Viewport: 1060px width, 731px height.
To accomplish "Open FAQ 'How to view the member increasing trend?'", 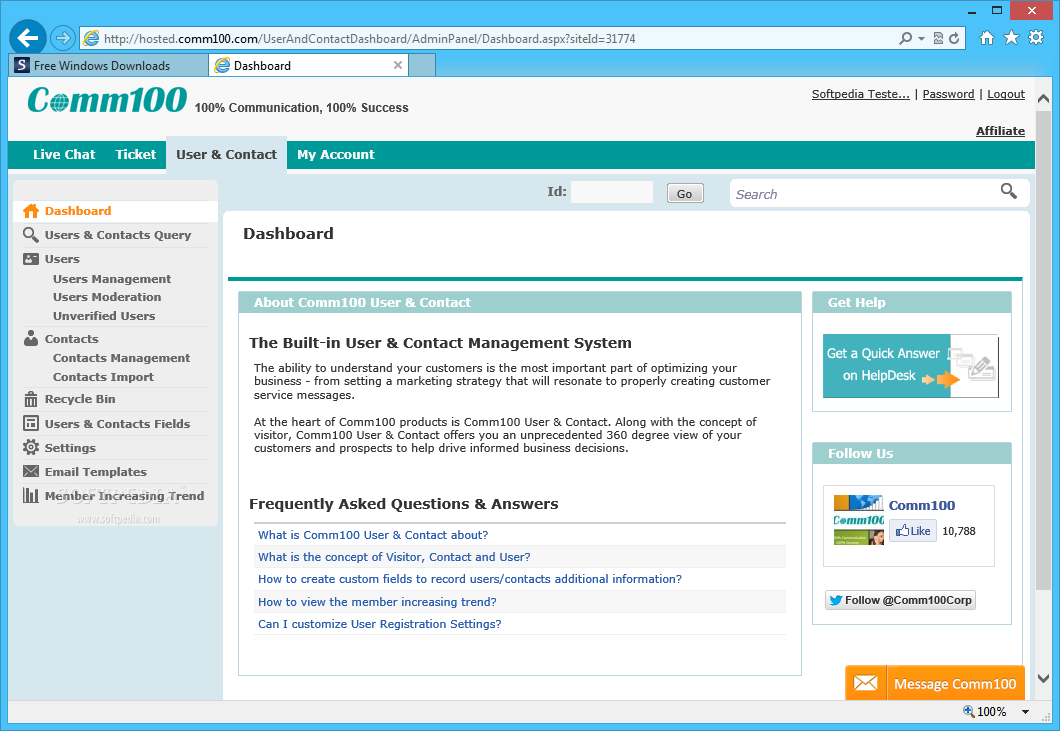I will click(377, 602).
